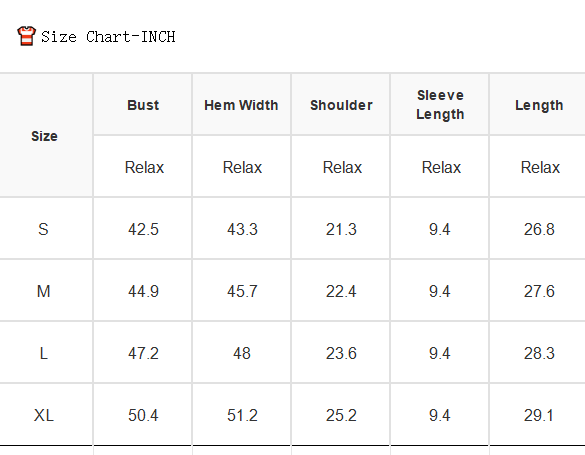This screenshot has height=455, width=585.
Task: Click the Bust column header
Action: [143, 105]
